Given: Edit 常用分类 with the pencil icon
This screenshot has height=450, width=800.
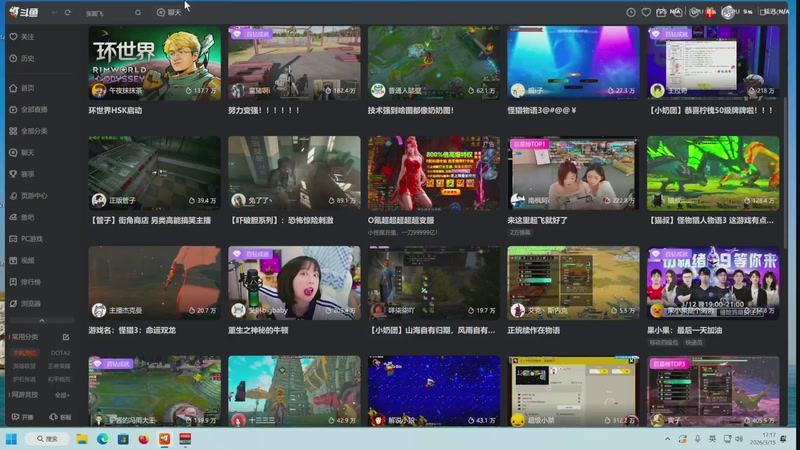Looking at the screenshot, I should click(x=66, y=337).
